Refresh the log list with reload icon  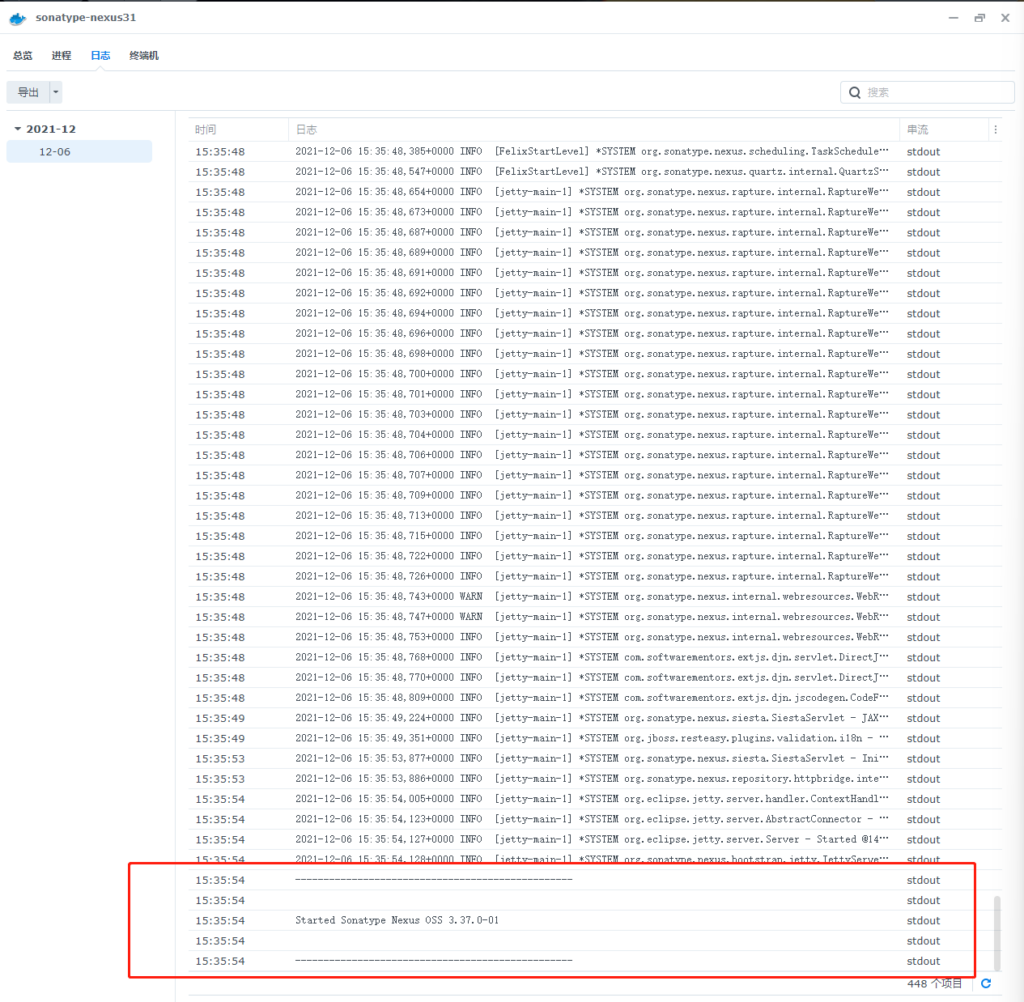coord(986,983)
